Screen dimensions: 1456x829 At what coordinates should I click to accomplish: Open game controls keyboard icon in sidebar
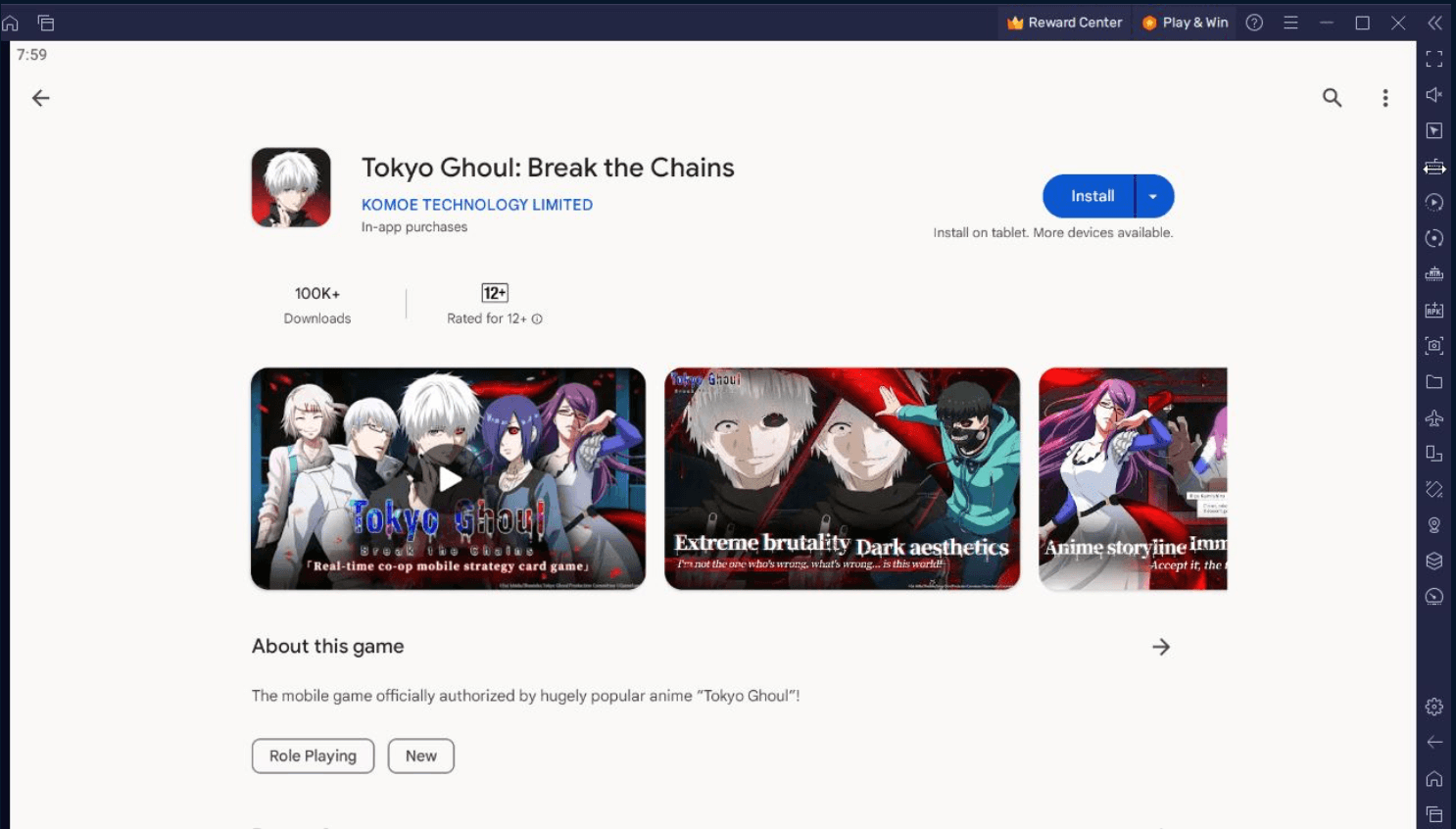click(x=1434, y=167)
